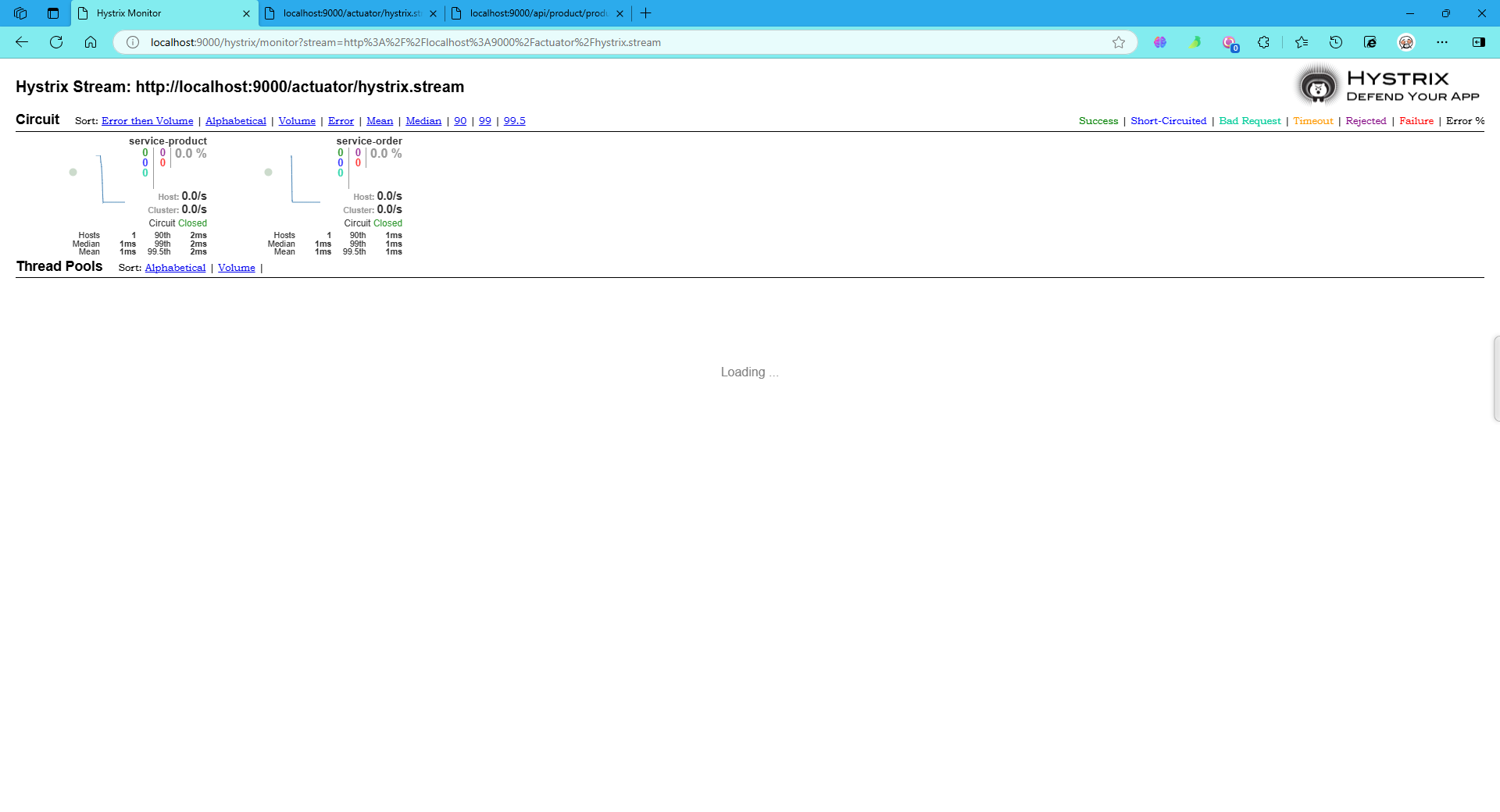Screen dimensions: 1500x812
Task: View site information icon in address bar
Action: click(x=133, y=42)
